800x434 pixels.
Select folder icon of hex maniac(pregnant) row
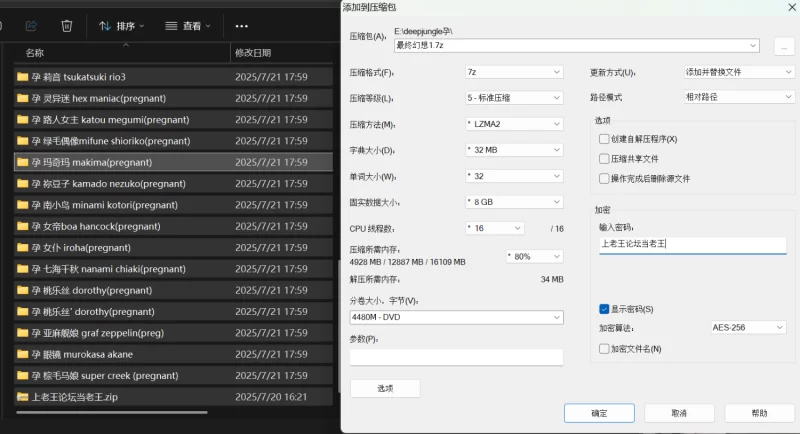[x=22, y=98]
